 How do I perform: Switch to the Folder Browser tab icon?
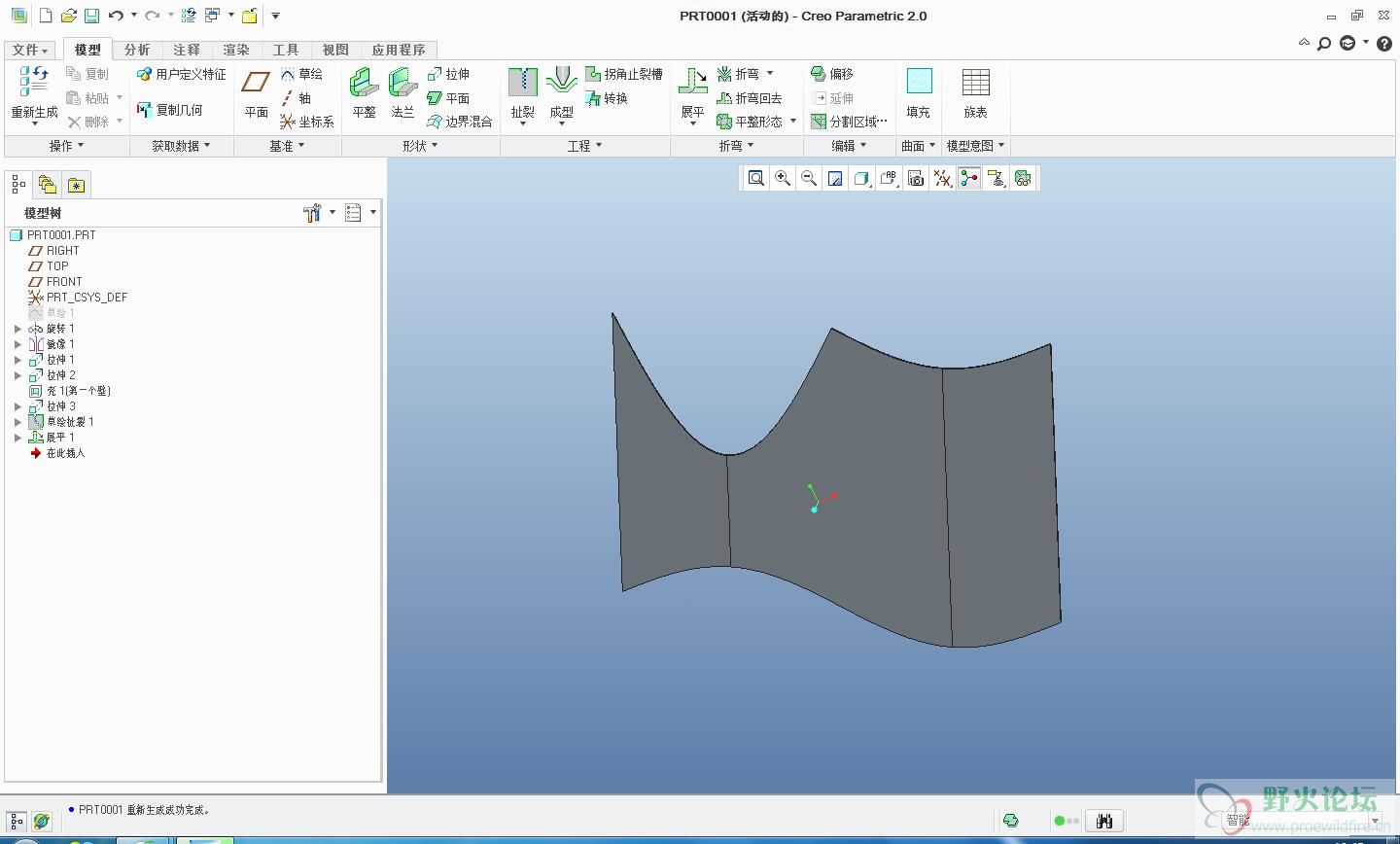tap(47, 184)
